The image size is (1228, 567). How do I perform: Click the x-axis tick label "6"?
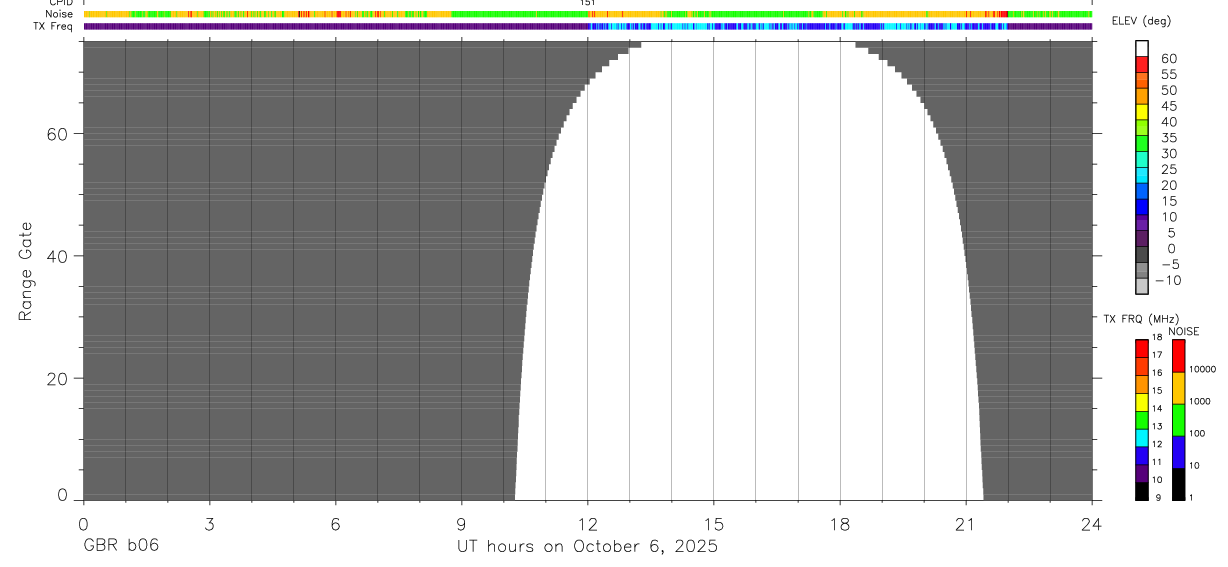[335, 523]
